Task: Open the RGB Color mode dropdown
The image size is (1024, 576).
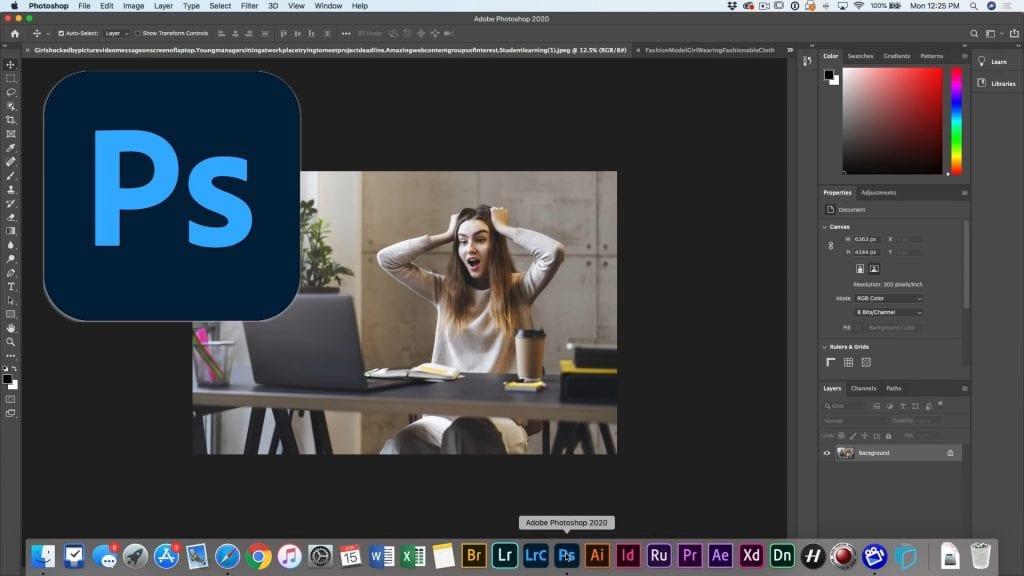Action: pos(889,298)
